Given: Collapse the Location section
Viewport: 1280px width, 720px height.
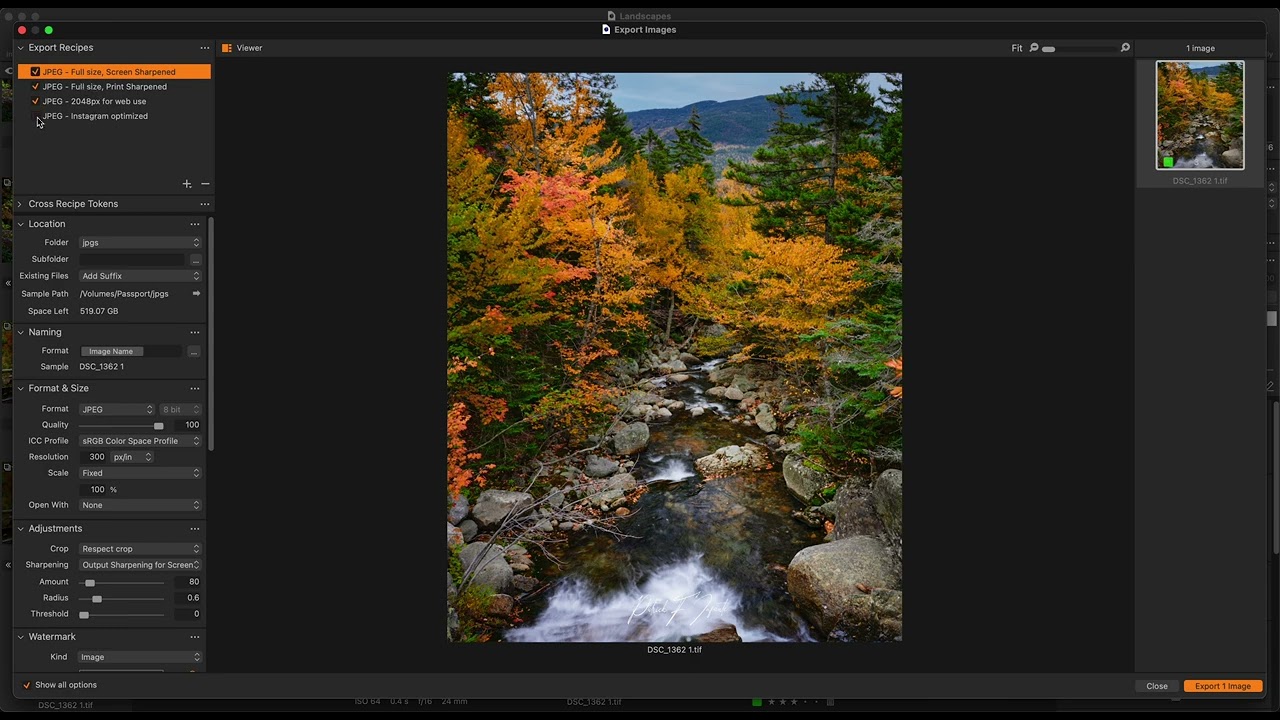Looking at the screenshot, I should pyautogui.click(x=20, y=224).
